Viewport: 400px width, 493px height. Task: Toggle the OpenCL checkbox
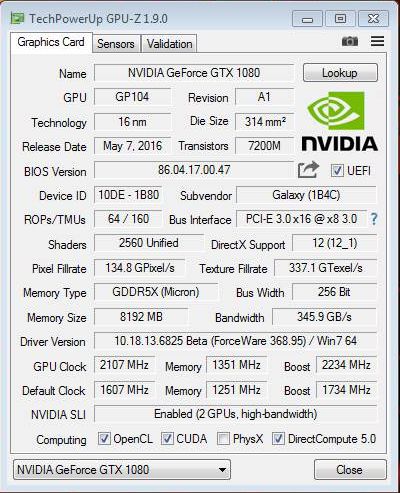[x=104, y=438]
